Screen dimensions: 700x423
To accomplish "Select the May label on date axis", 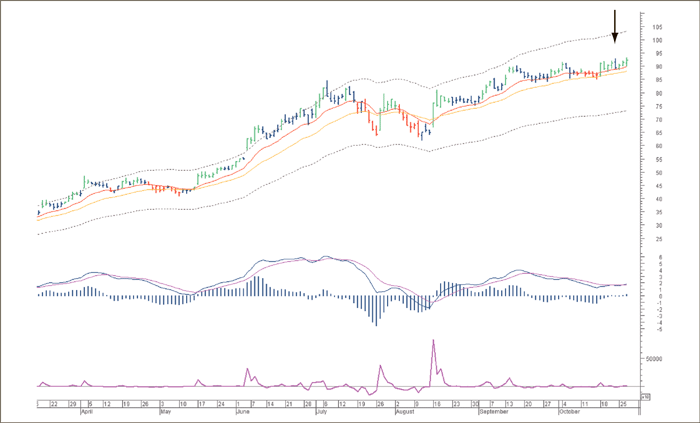I will 166,411.
